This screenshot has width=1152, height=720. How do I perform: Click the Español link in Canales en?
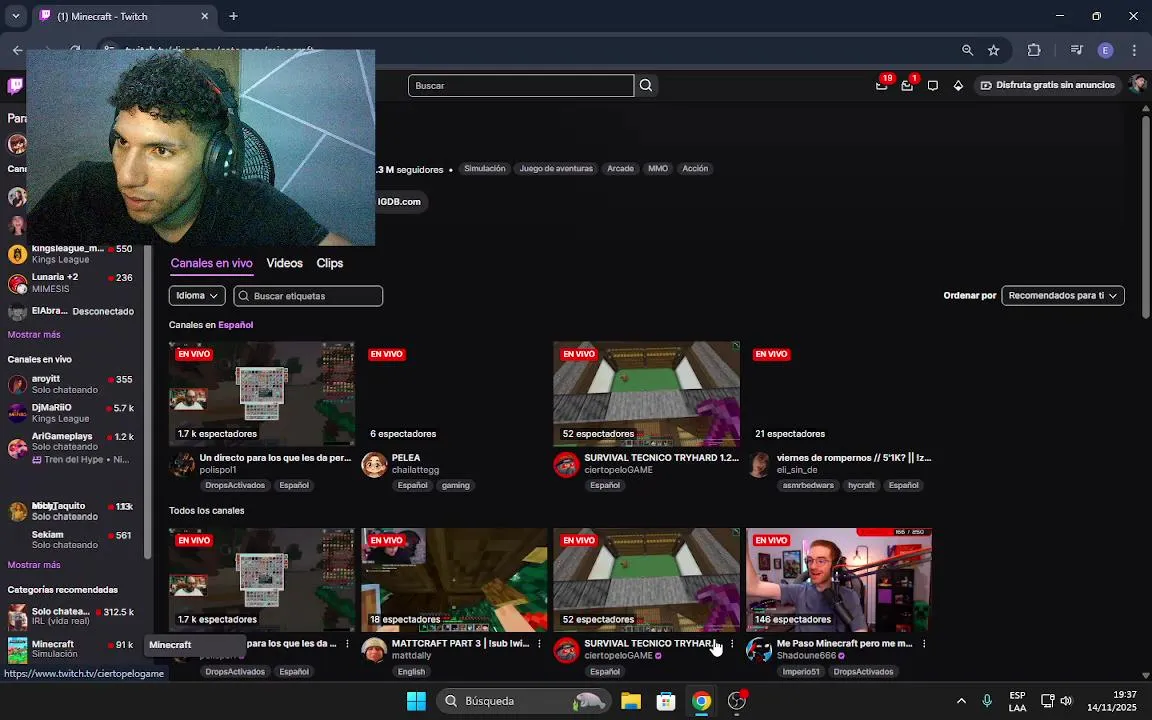click(235, 325)
